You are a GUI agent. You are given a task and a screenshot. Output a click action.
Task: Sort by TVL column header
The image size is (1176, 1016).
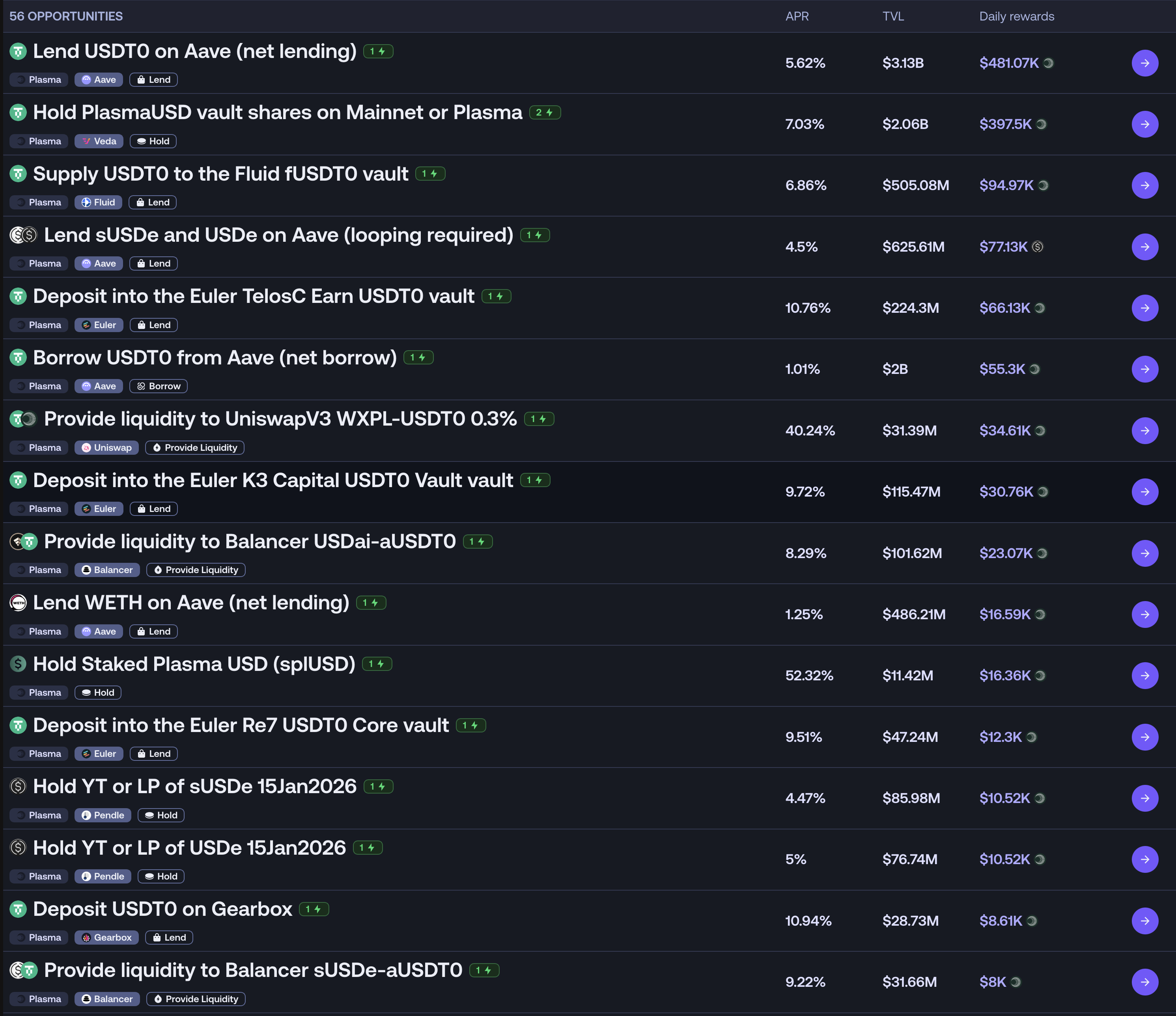893,17
